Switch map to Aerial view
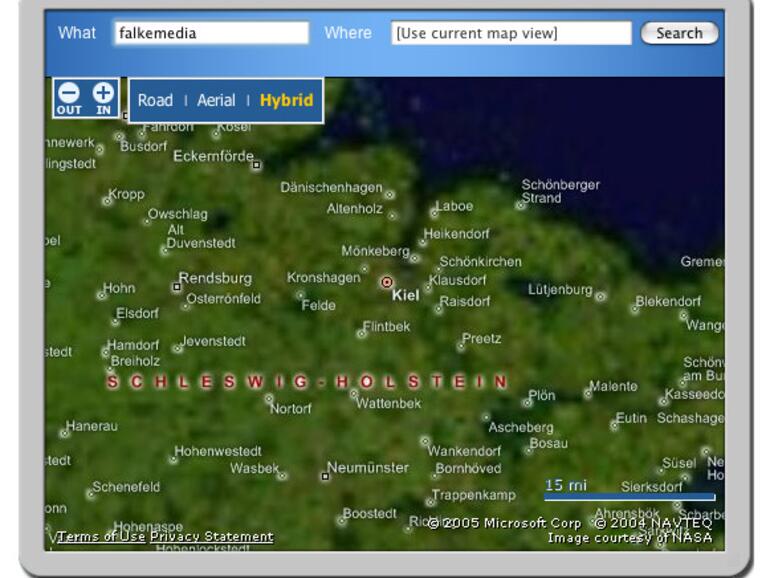 point(216,100)
